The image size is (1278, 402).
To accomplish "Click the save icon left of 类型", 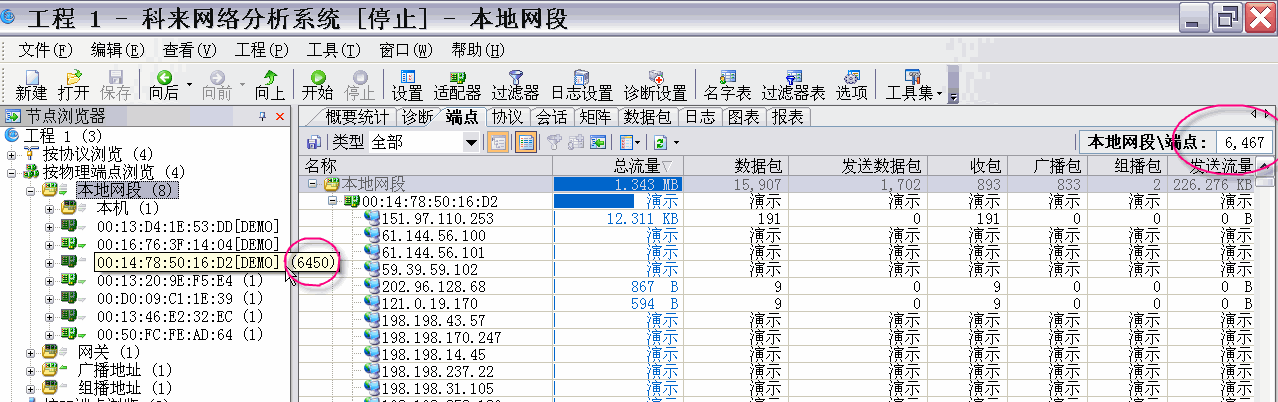I will (313, 142).
